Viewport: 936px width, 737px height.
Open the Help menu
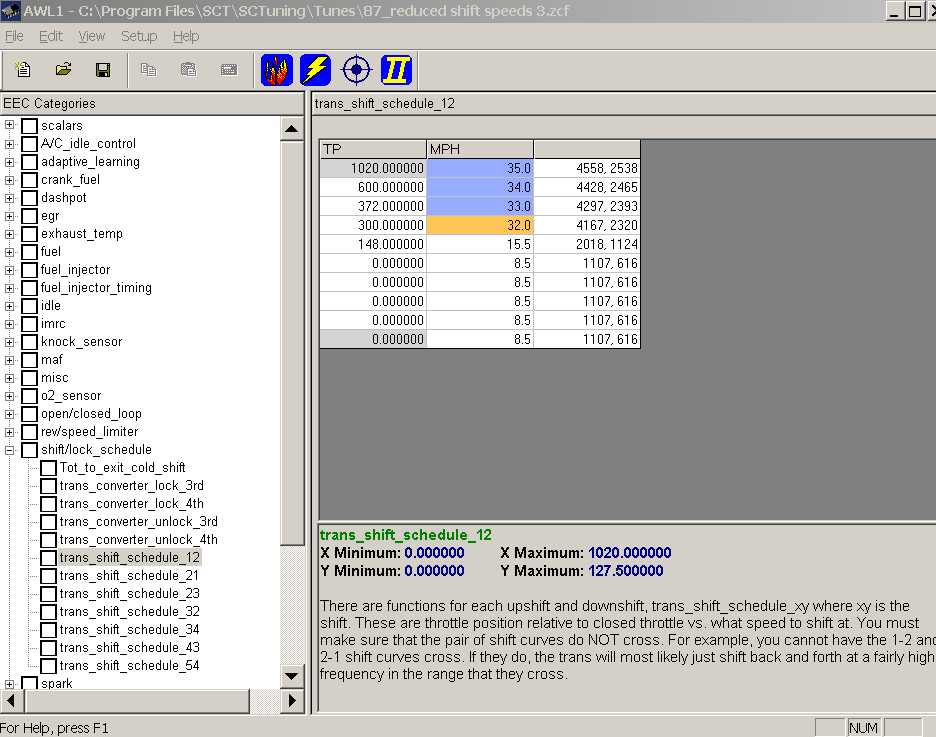click(x=186, y=36)
